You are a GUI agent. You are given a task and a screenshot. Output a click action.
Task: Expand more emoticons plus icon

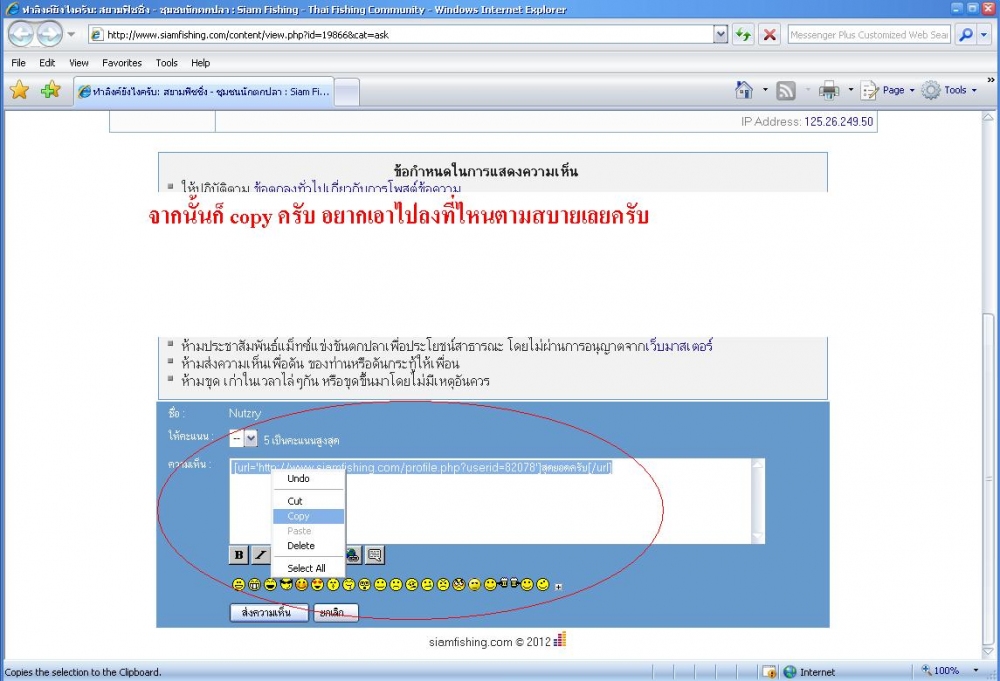pyautogui.click(x=559, y=587)
